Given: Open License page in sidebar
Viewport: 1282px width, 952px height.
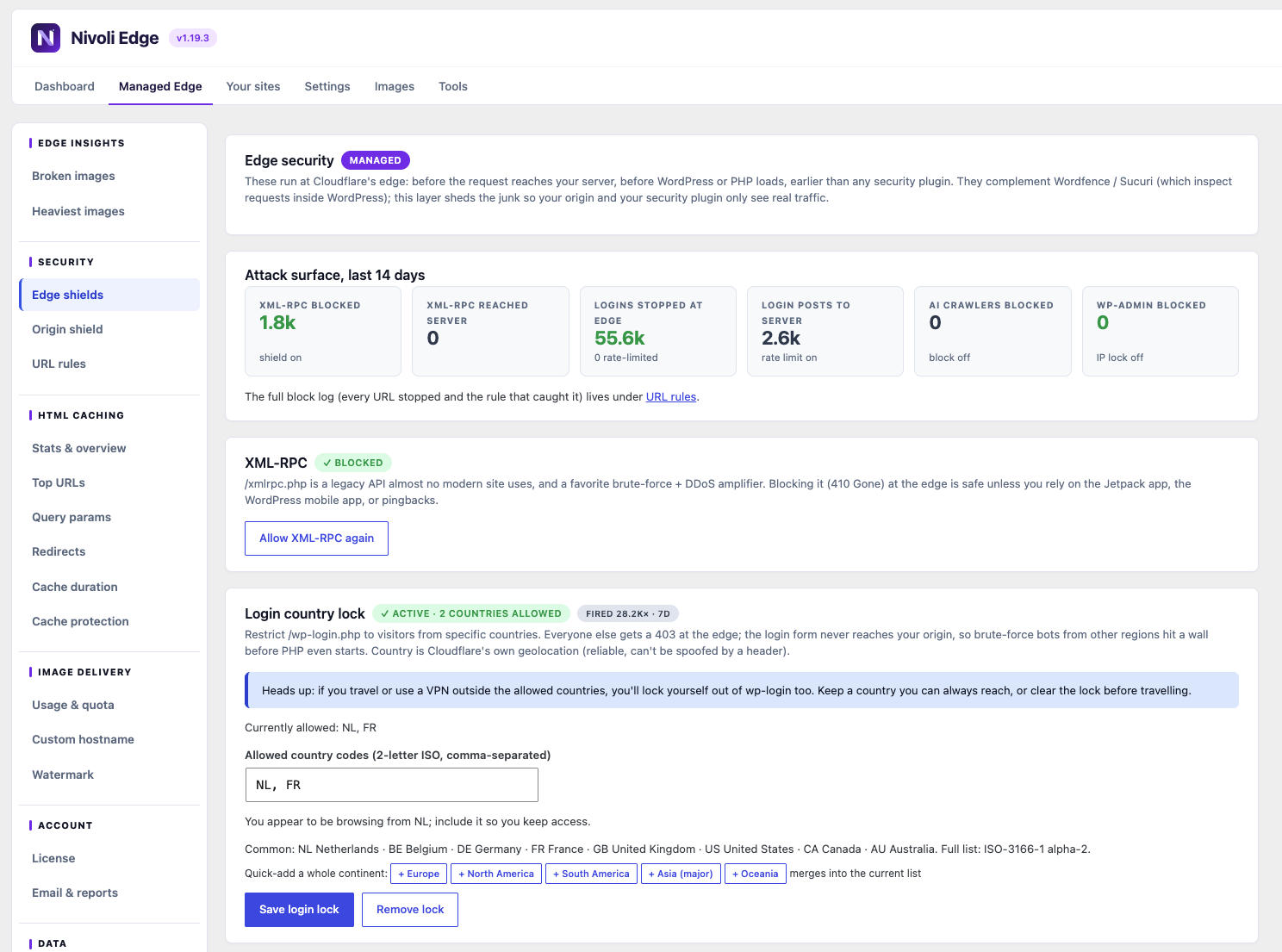Looking at the screenshot, I should pos(109,858).
